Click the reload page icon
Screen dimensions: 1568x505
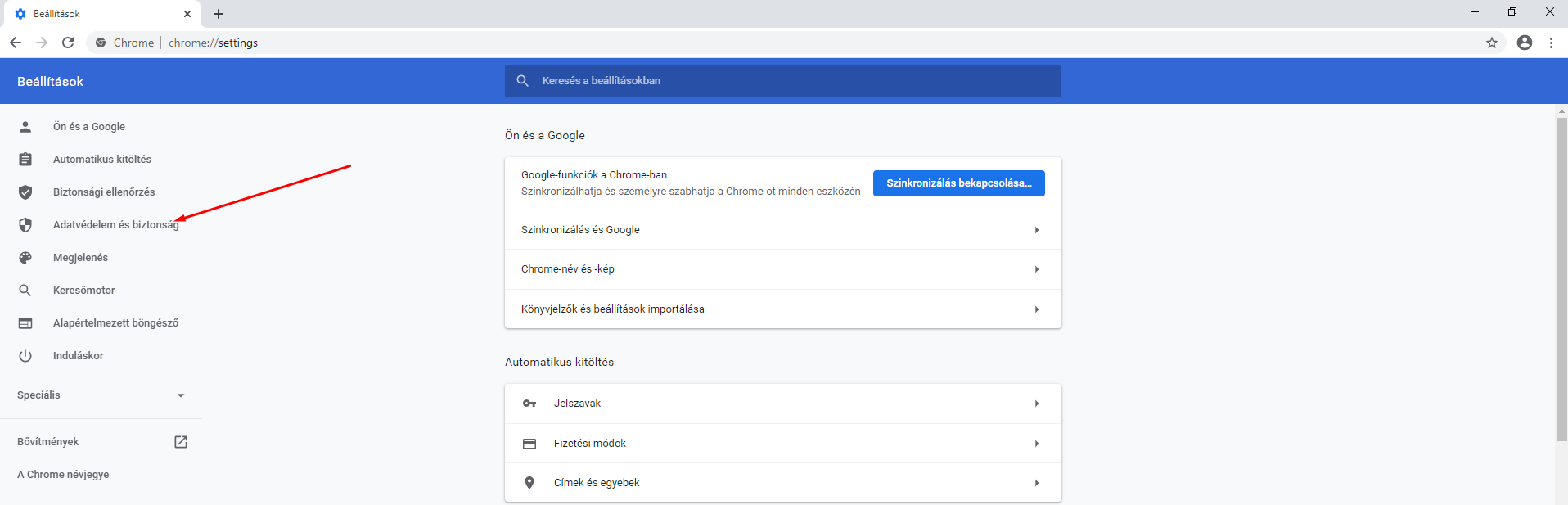(x=68, y=43)
